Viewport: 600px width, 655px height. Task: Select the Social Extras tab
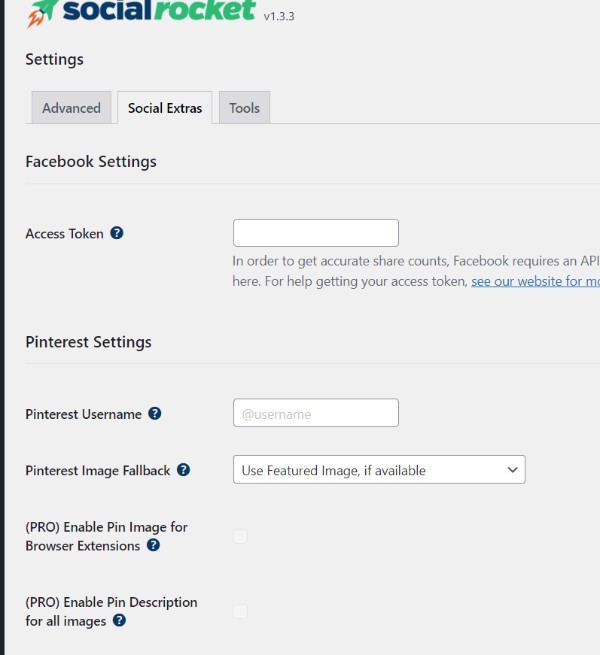(165, 108)
